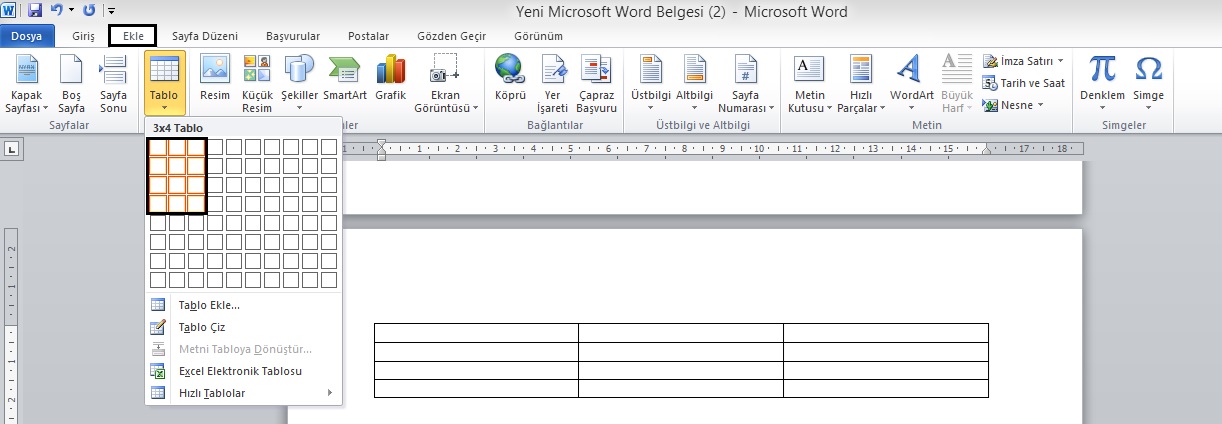The width and height of the screenshot is (1222, 424).
Task: Save document using quick access toolbar
Action: click(35, 12)
